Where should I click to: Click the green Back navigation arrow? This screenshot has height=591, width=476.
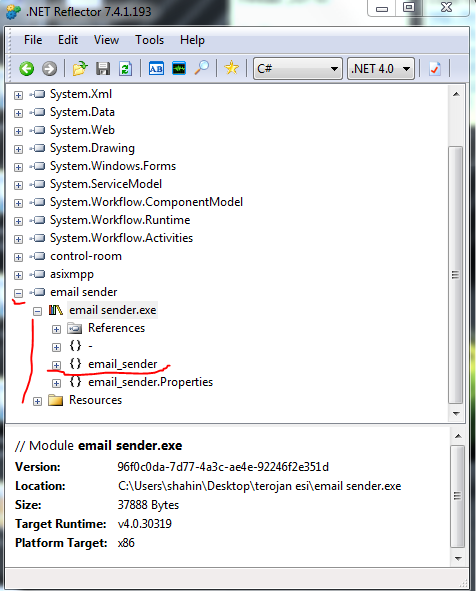(x=27, y=69)
